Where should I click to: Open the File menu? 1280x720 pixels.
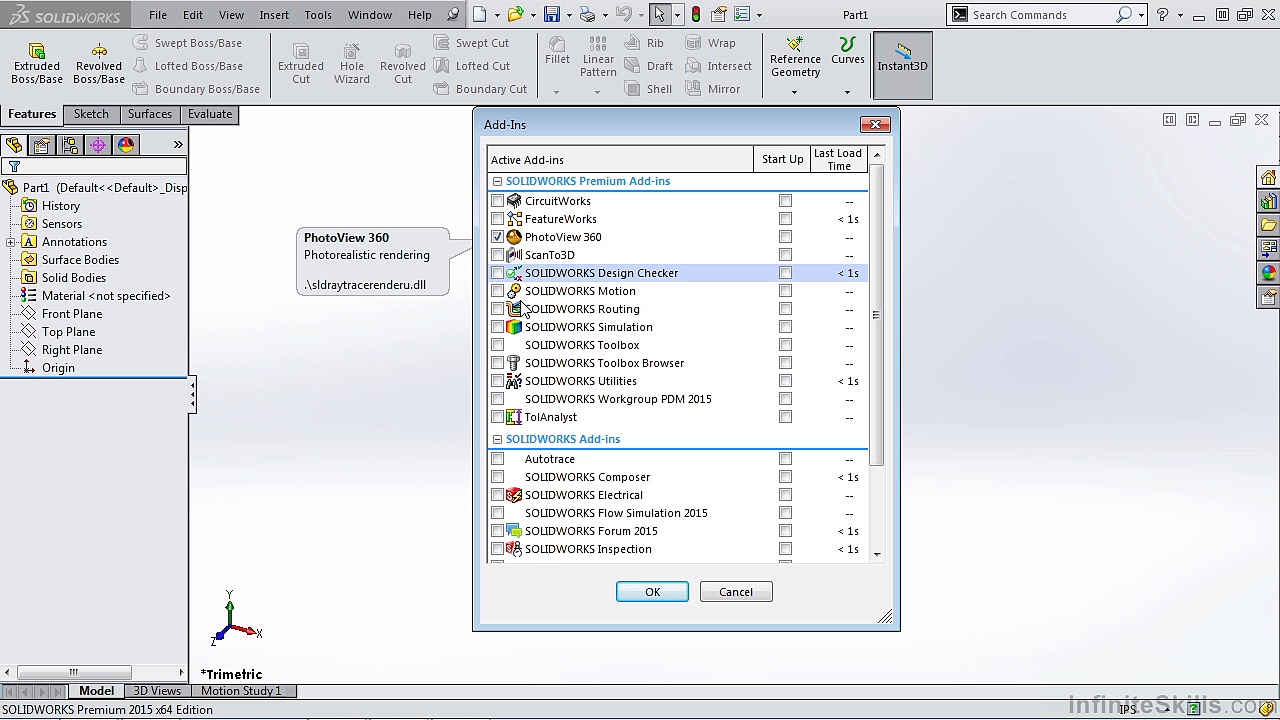[158, 15]
